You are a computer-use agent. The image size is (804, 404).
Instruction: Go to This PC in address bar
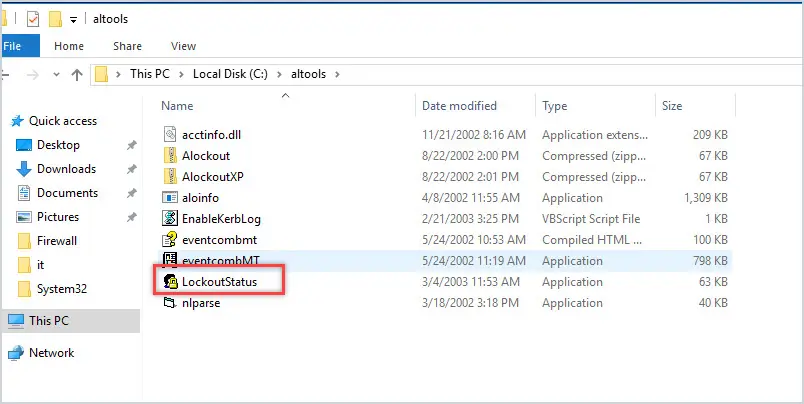(x=149, y=74)
